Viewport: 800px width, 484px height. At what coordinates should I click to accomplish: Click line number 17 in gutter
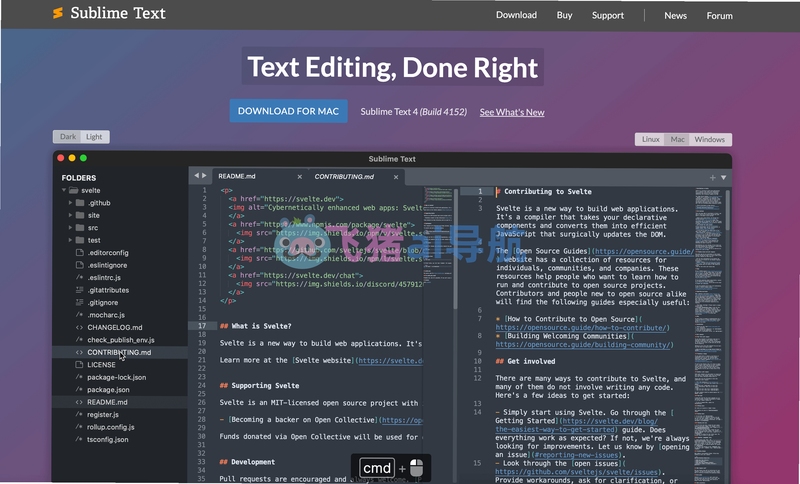pos(202,326)
